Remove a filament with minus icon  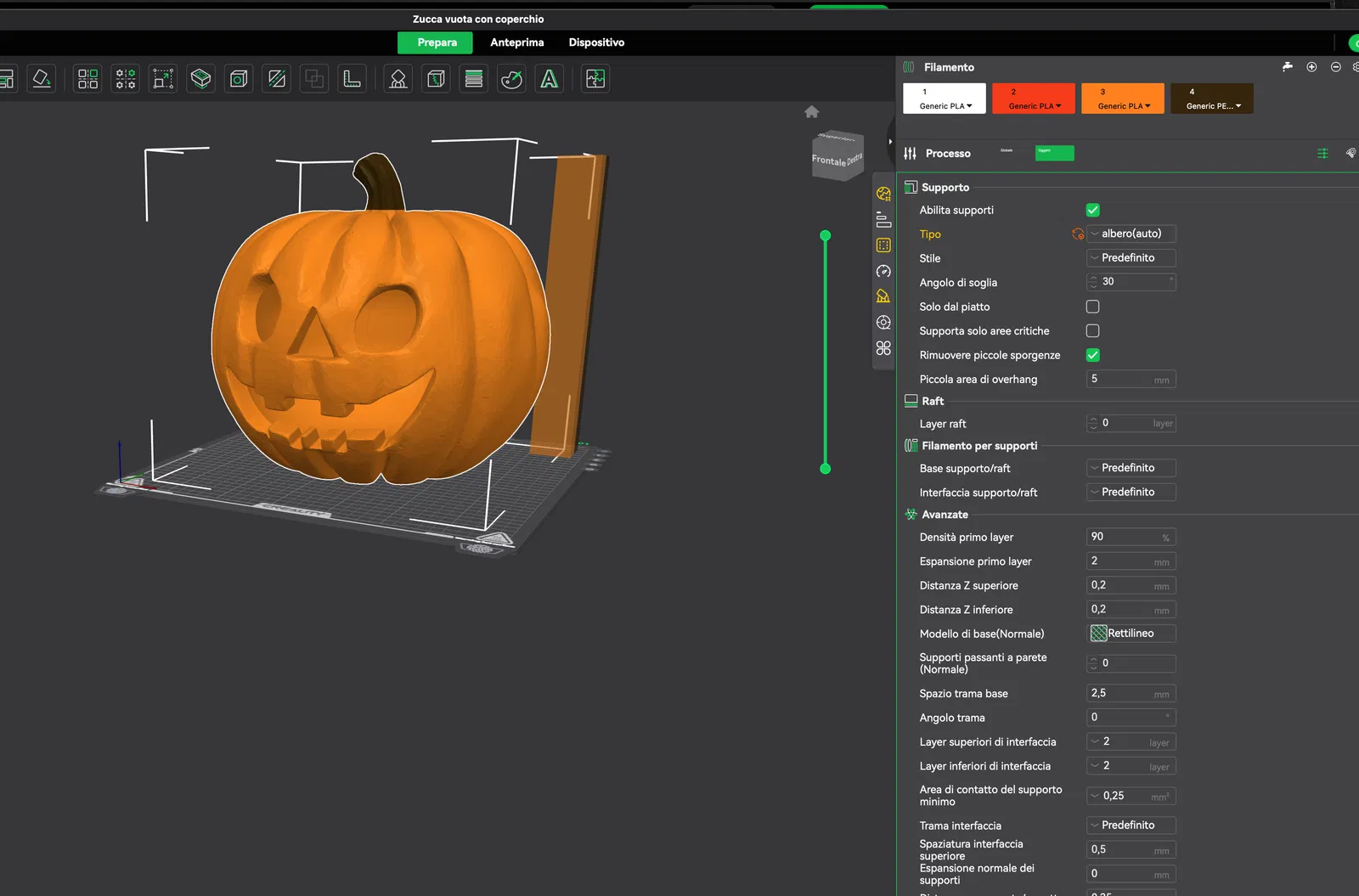[1335, 67]
